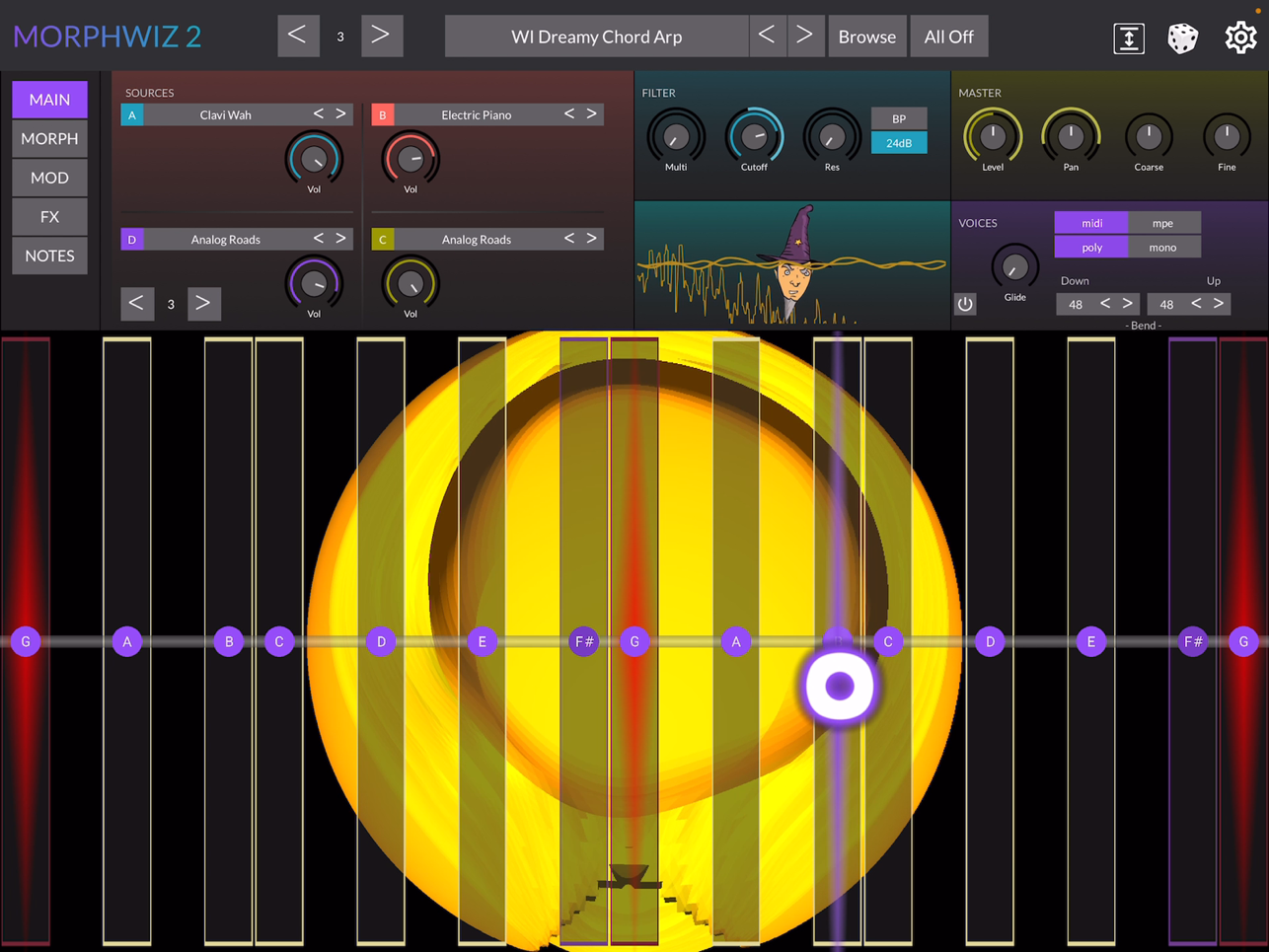This screenshot has width=1269, height=952.
Task: Switch voices to poly
Action: [x=1091, y=248]
